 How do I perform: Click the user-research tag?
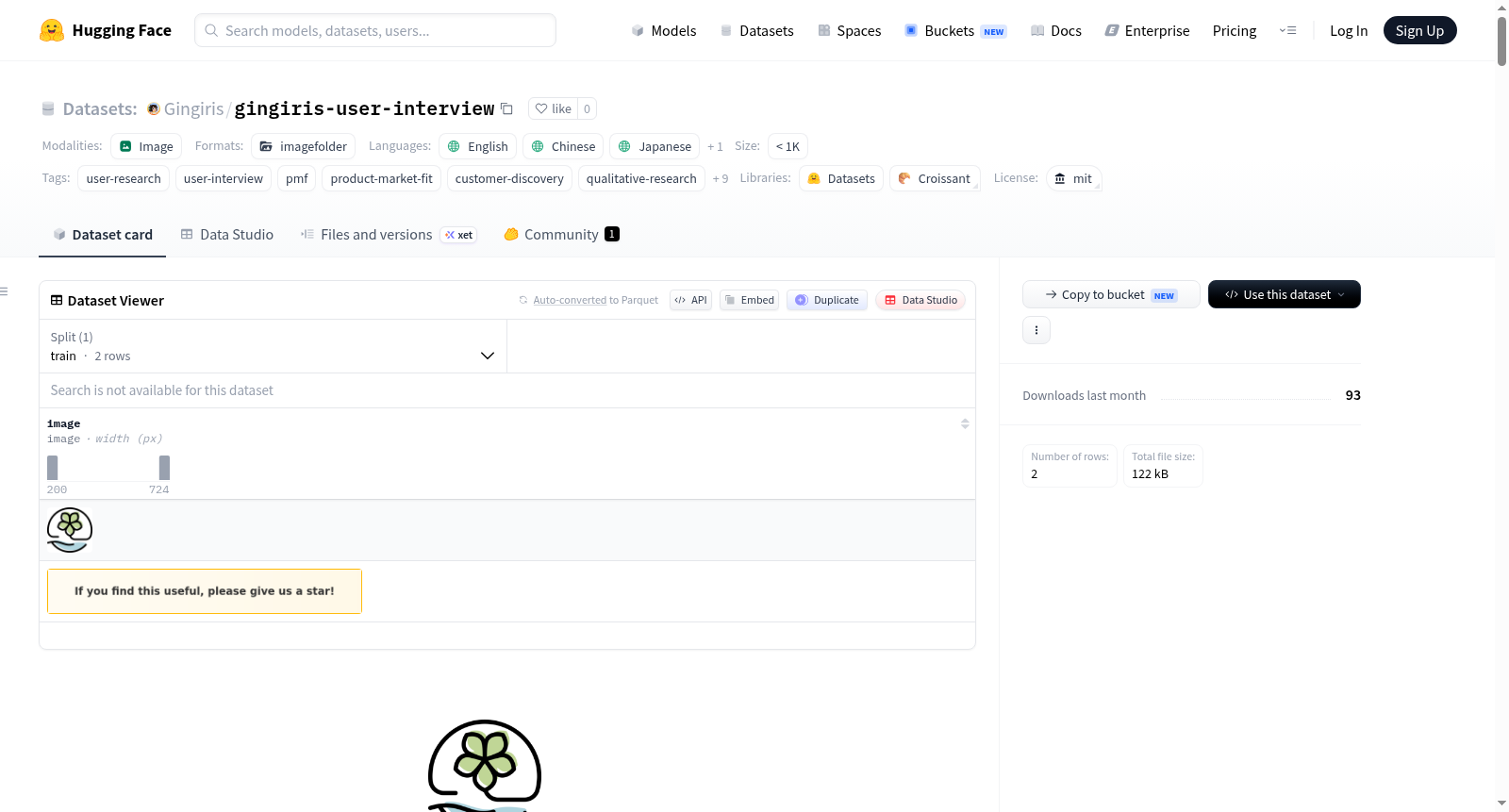pos(124,178)
